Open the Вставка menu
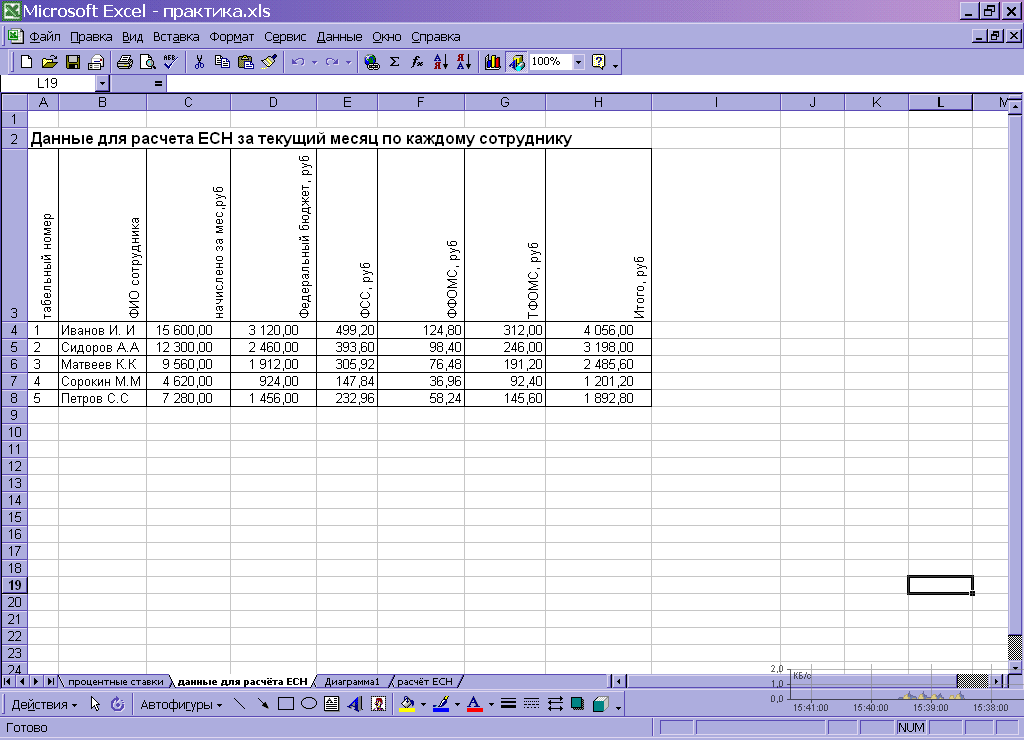This screenshot has height=740, width=1024. click(x=176, y=37)
